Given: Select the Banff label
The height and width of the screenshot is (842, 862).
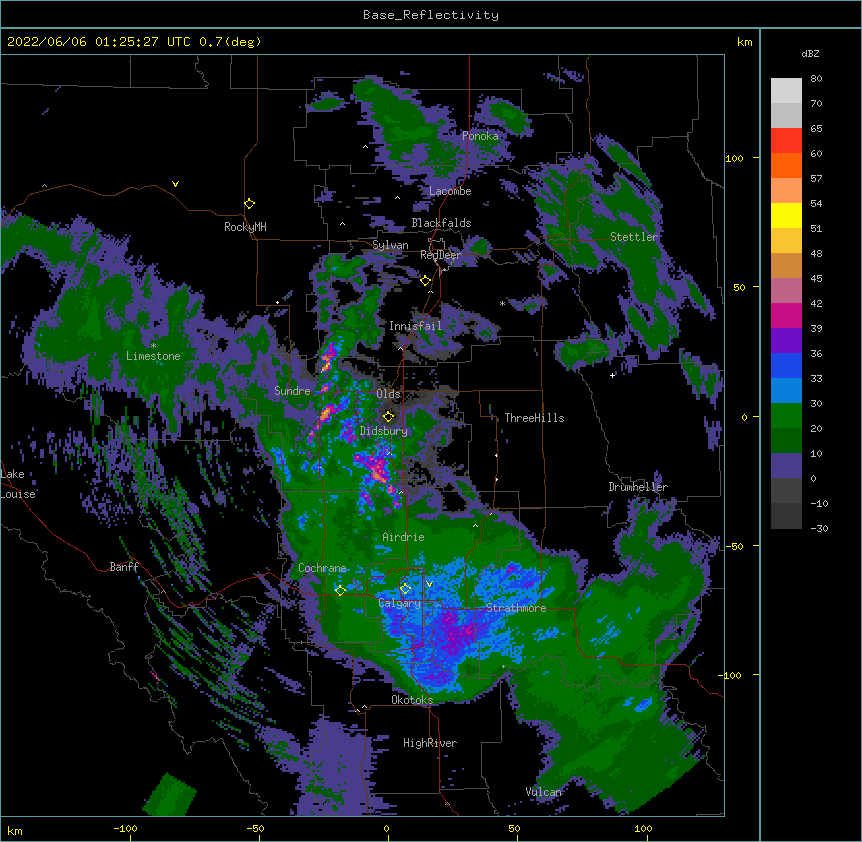Looking at the screenshot, I should click(124, 567).
